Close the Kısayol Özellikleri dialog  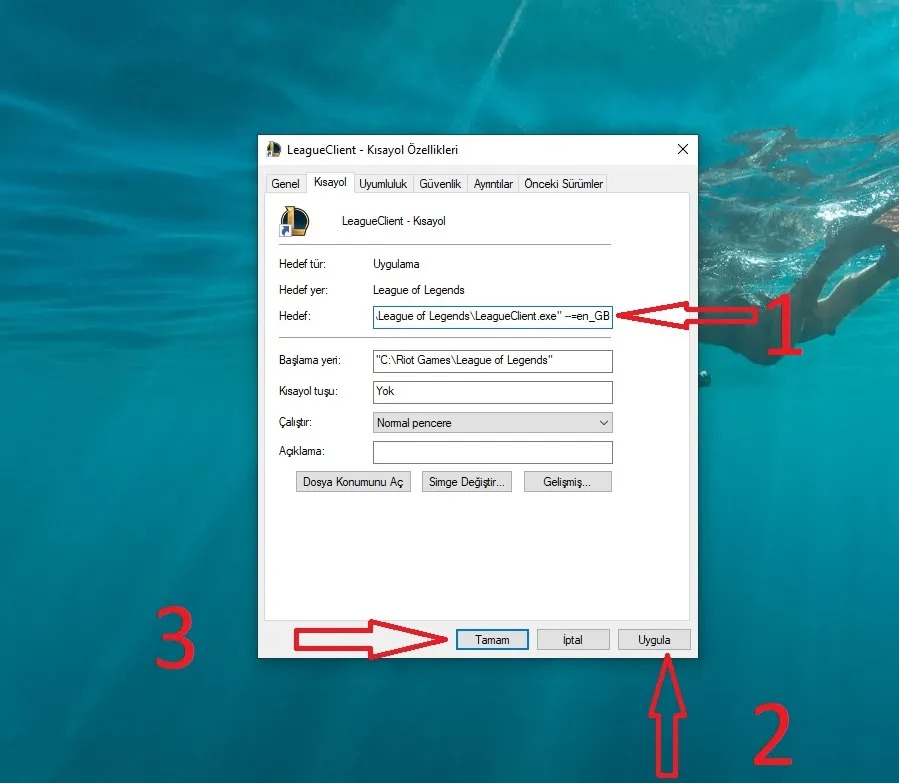683,150
